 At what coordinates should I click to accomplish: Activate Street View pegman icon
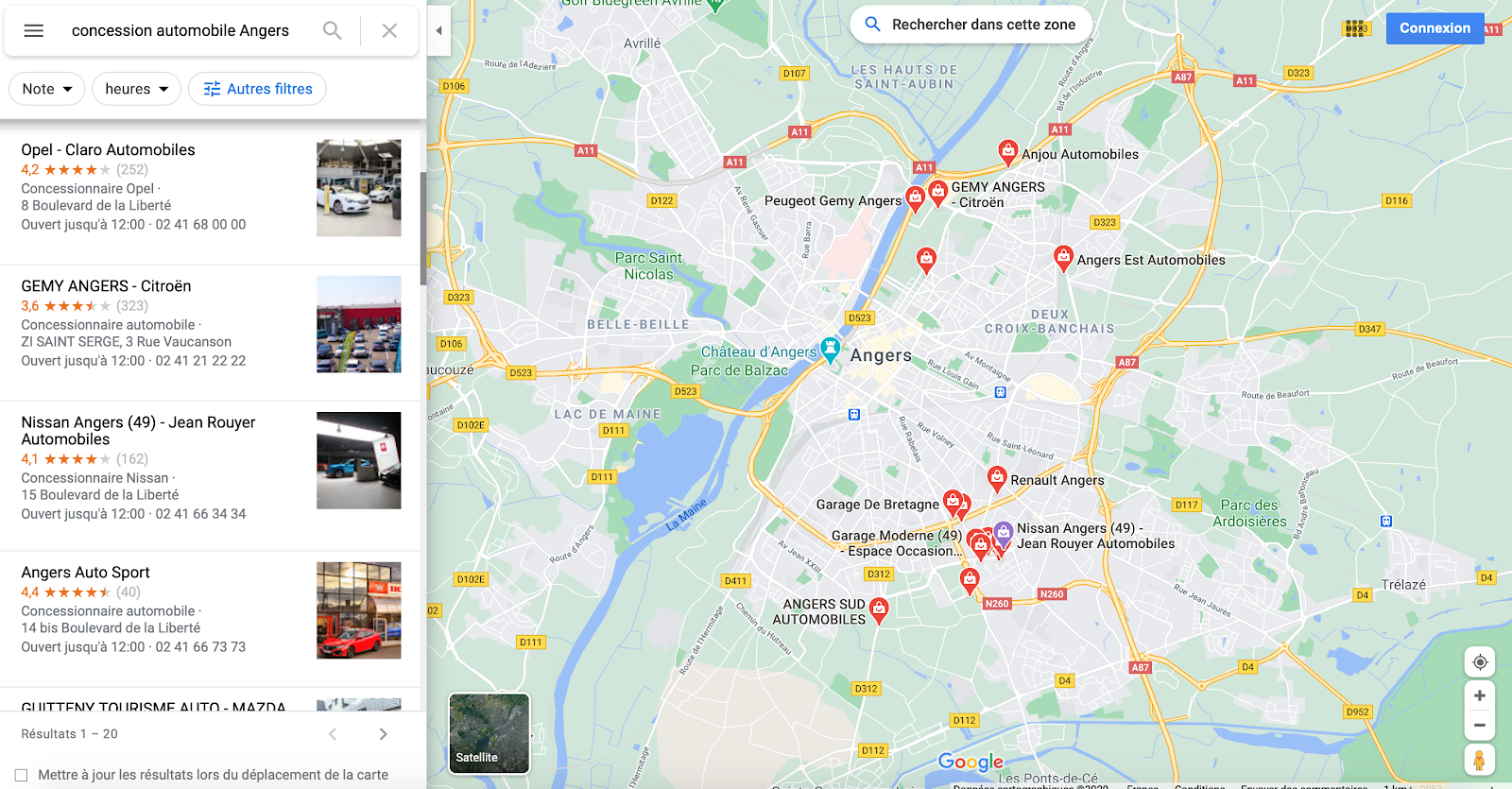[1480, 760]
